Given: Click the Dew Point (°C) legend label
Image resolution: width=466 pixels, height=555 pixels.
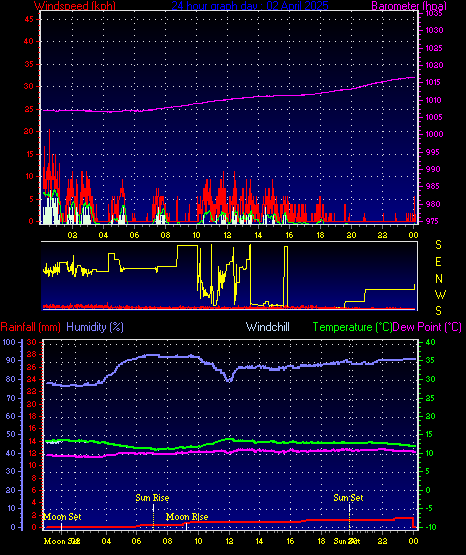Looking at the screenshot, I should tap(427, 327).
